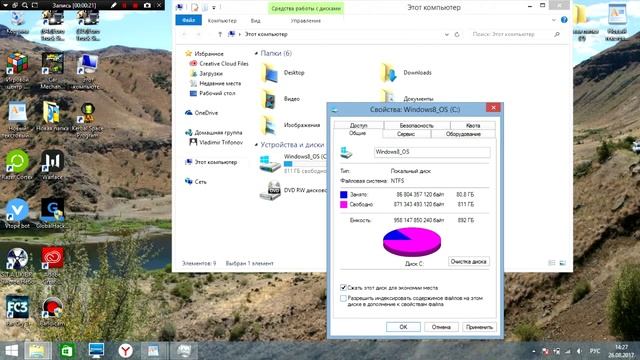Click the Очистка диска button
This screenshot has width=640, height=360.
pos(469,262)
